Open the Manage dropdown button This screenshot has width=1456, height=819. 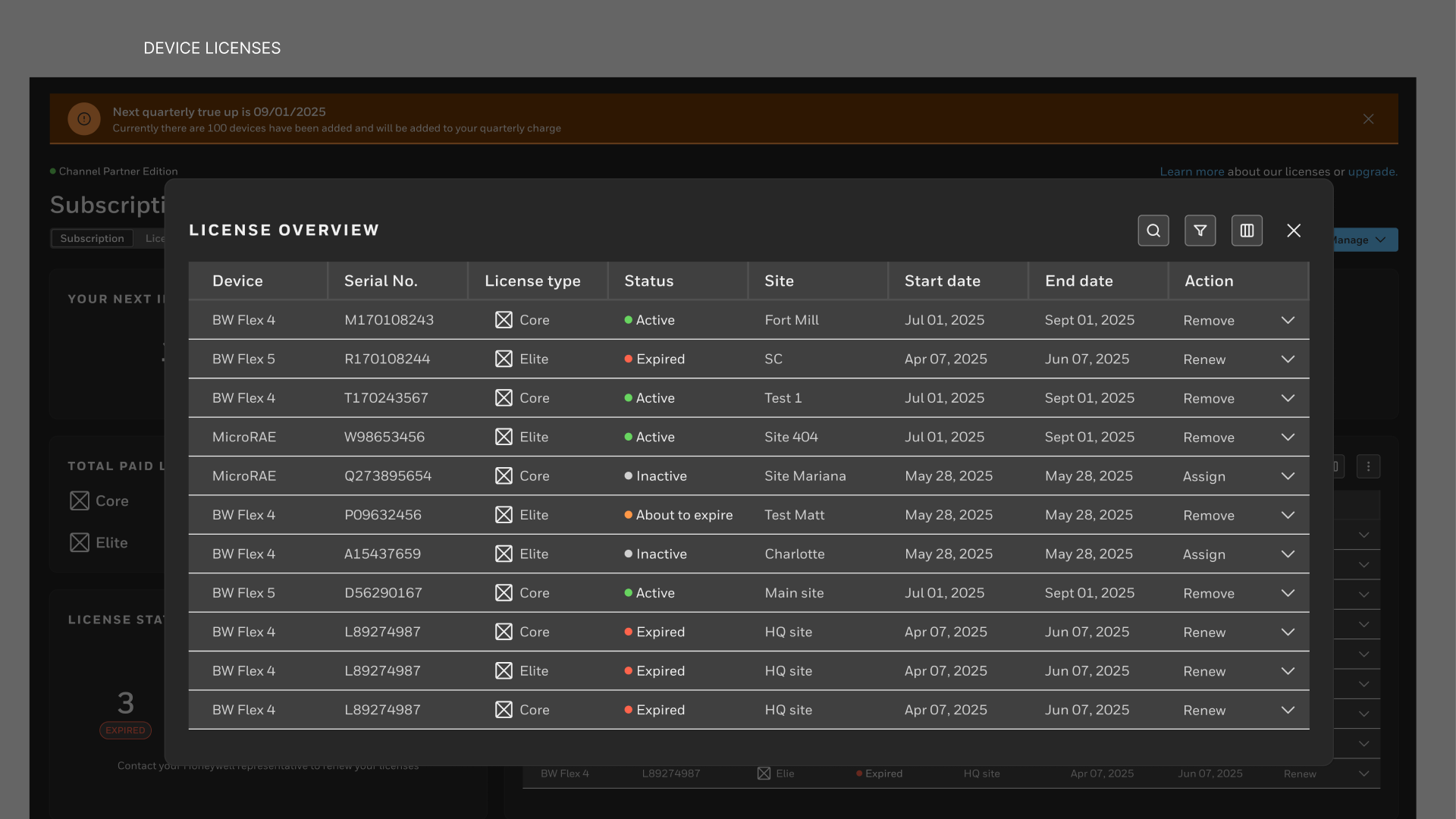[1365, 240]
